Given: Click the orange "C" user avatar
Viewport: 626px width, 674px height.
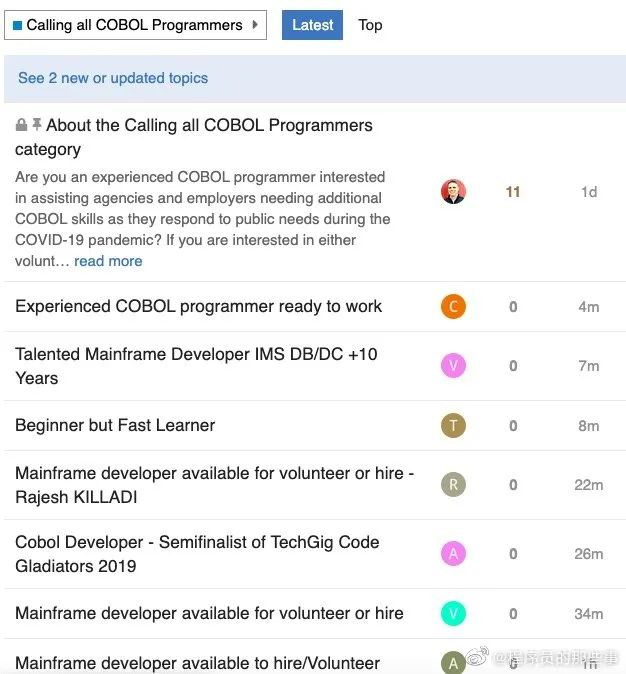Looking at the screenshot, I should pos(453,307).
